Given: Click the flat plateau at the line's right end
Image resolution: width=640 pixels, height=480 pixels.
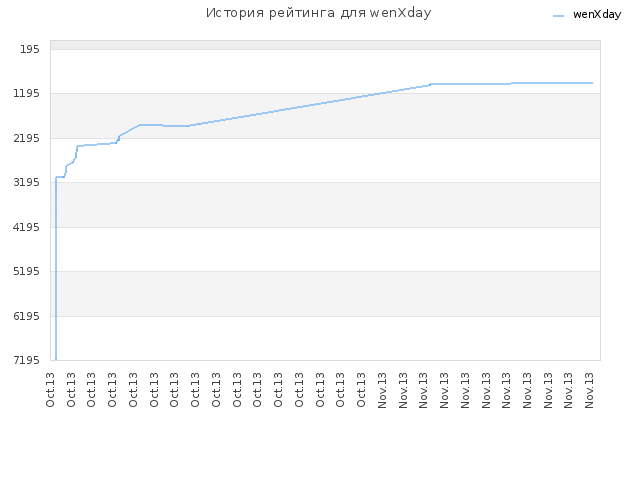Looking at the screenshot, I should point(551,83).
